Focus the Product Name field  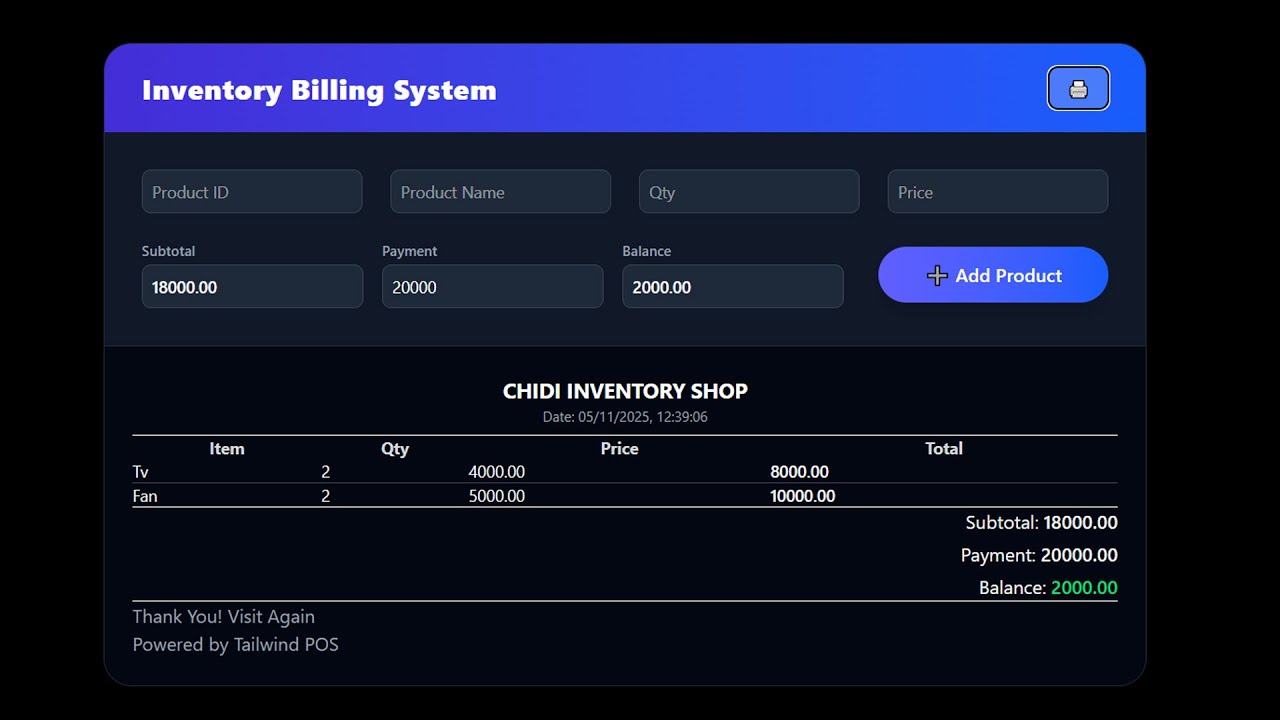tap(500, 192)
